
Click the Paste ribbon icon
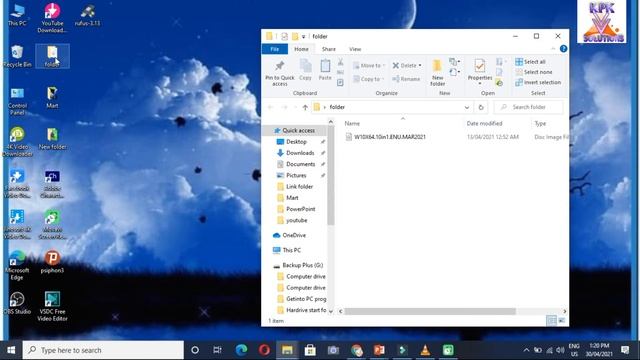(x=325, y=69)
